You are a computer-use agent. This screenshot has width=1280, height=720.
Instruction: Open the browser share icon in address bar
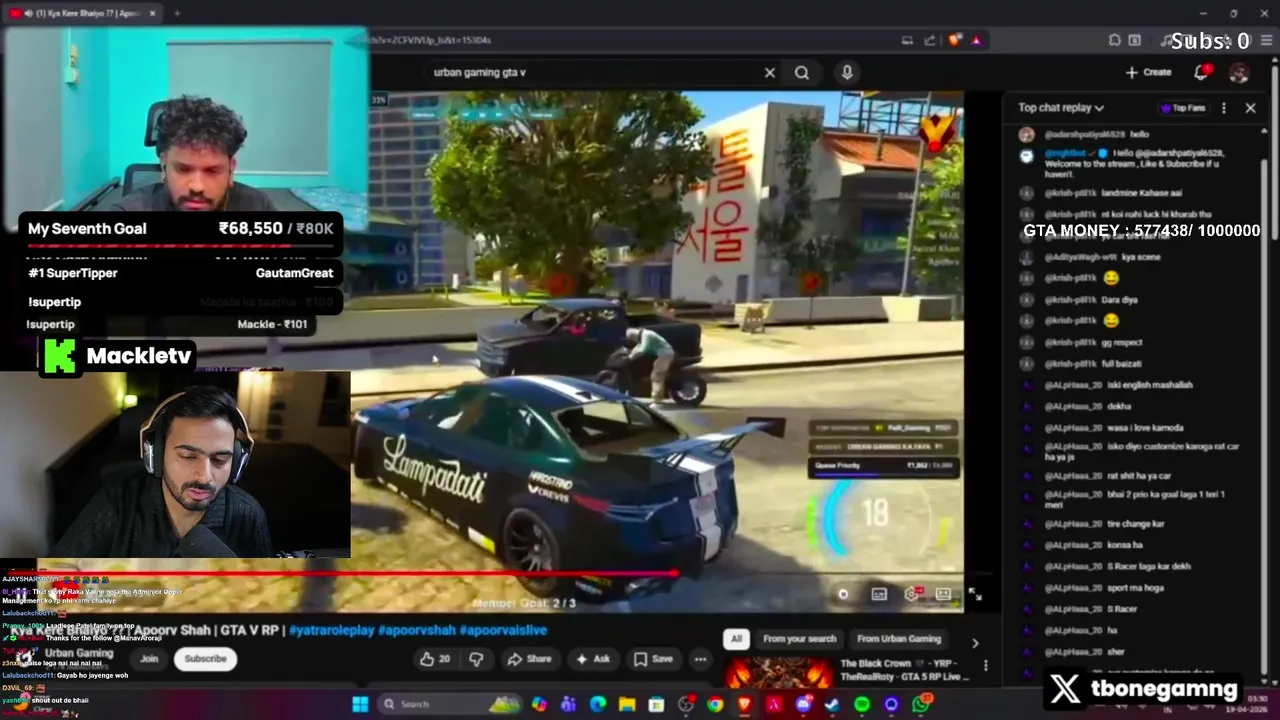(931, 40)
